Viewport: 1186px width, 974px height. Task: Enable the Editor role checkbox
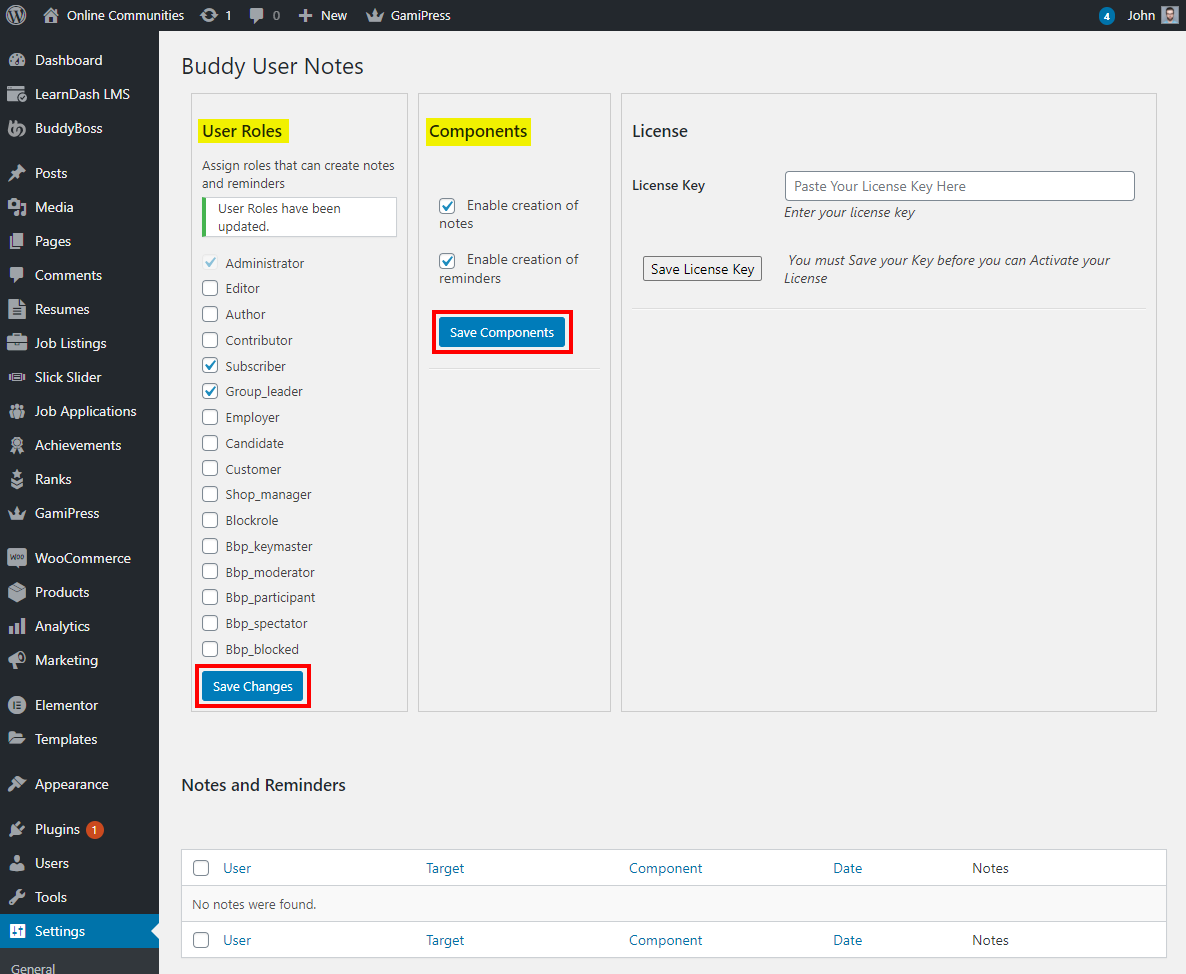tap(210, 288)
